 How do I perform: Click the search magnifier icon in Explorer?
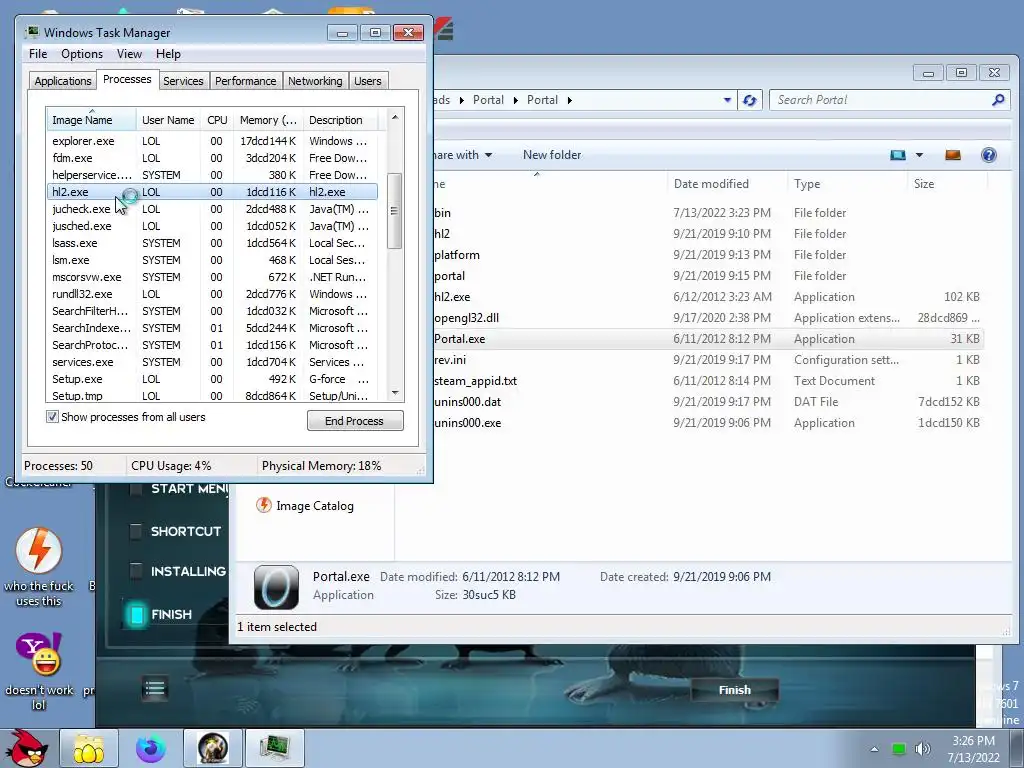tap(998, 100)
